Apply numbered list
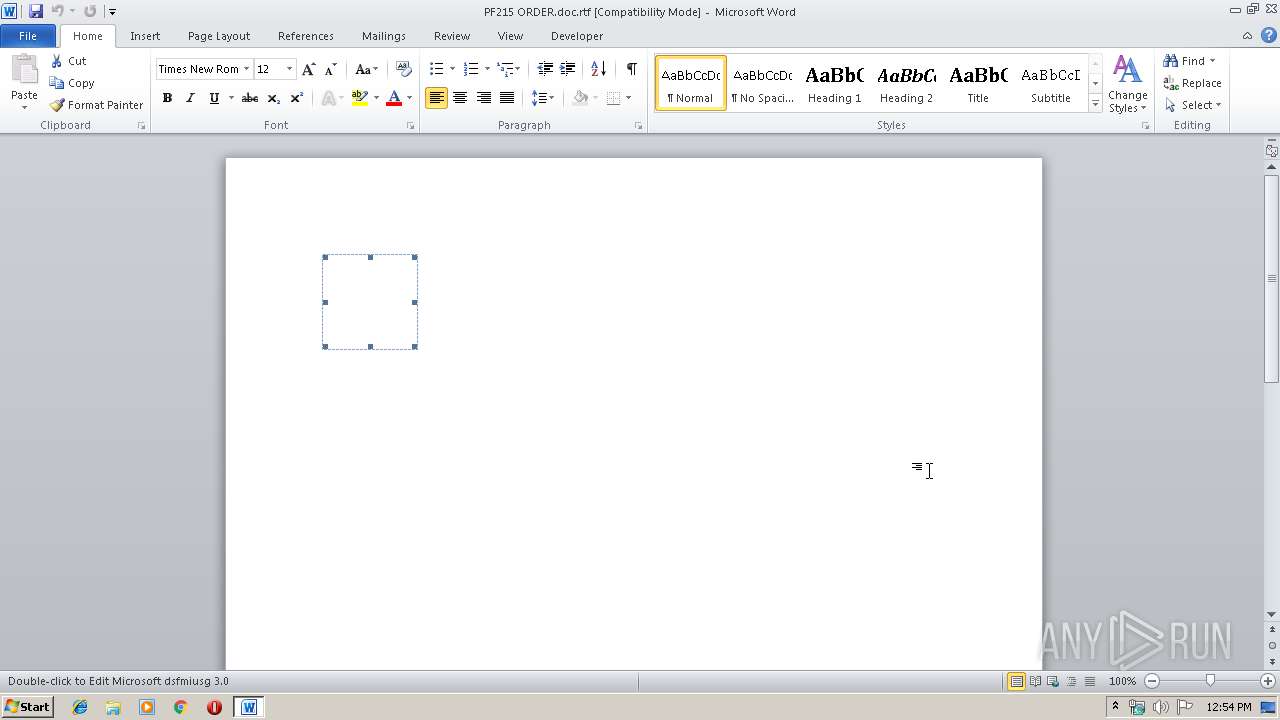 pos(470,69)
